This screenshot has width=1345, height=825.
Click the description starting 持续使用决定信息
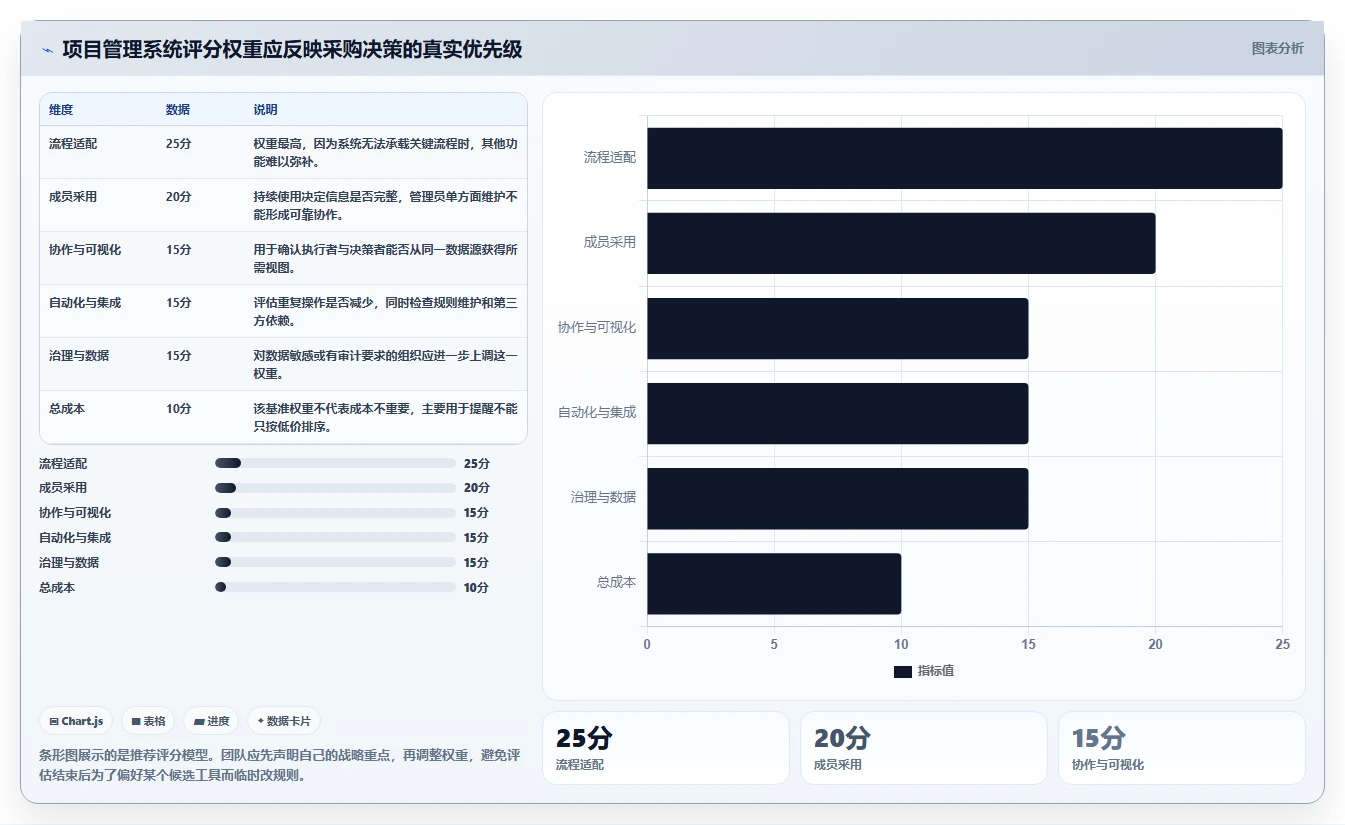click(385, 205)
